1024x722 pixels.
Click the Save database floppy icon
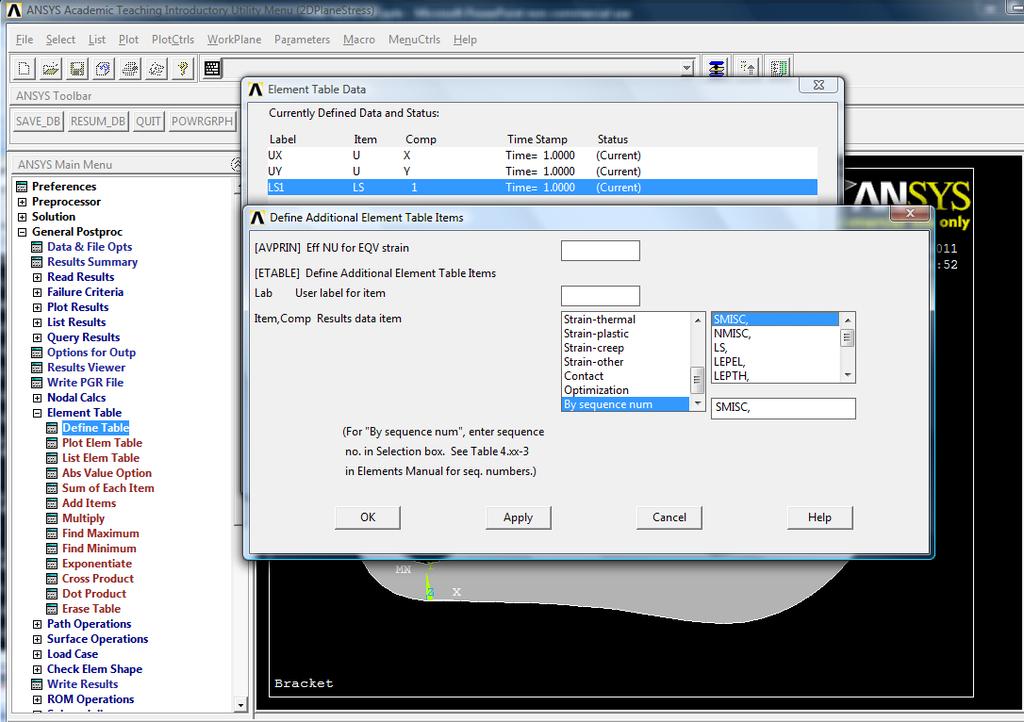77,68
